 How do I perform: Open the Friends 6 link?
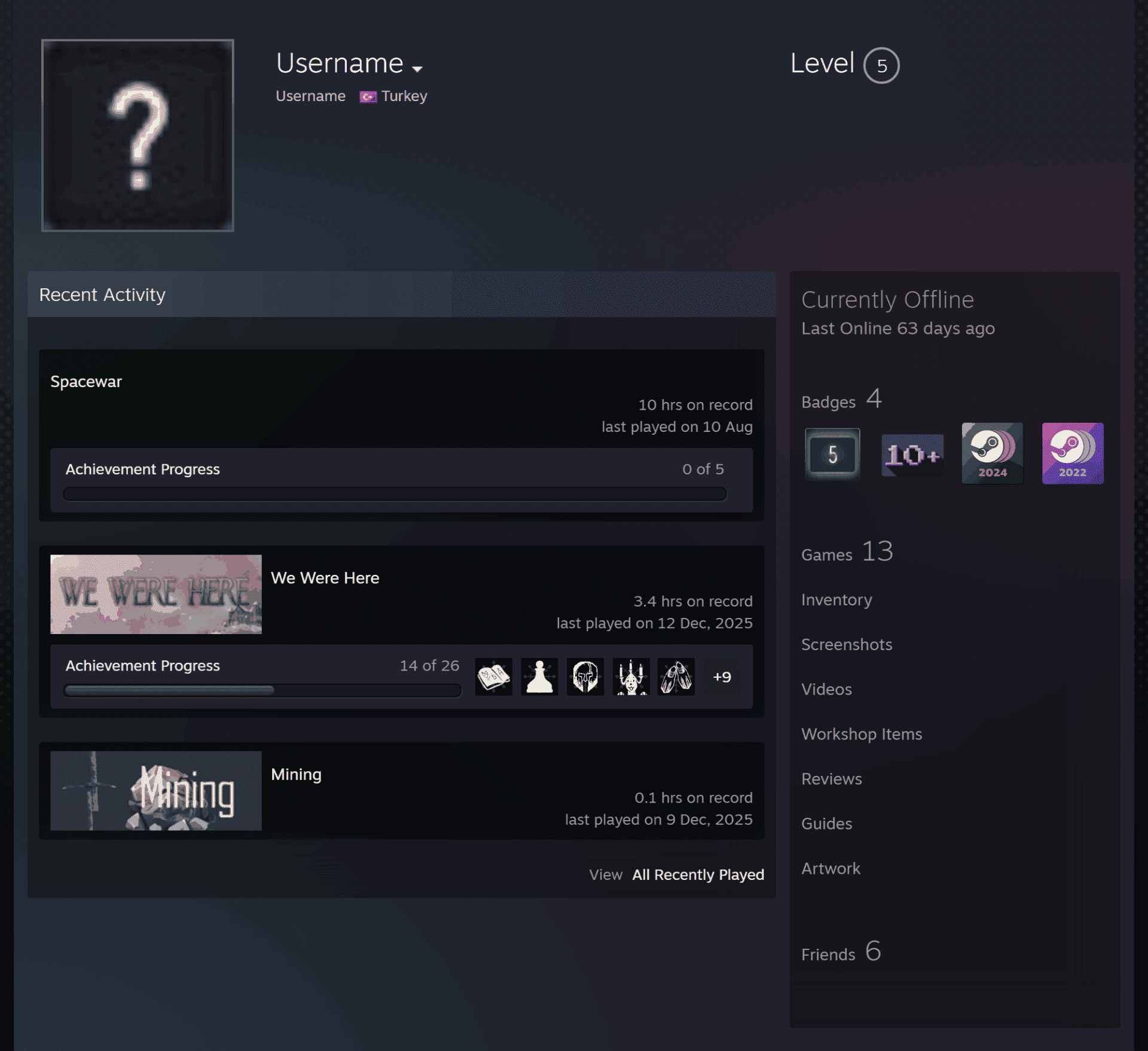point(841,952)
